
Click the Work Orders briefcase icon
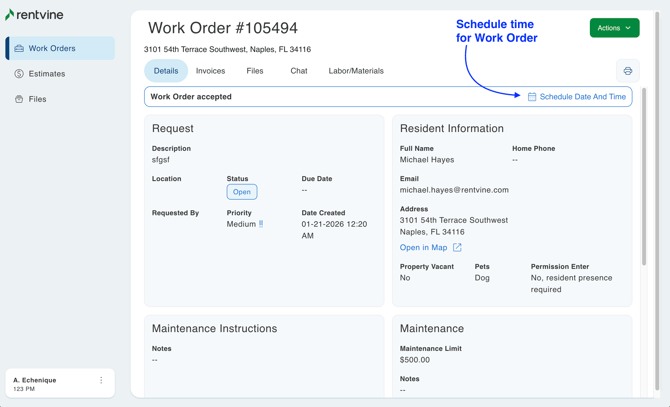tap(19, 48)
